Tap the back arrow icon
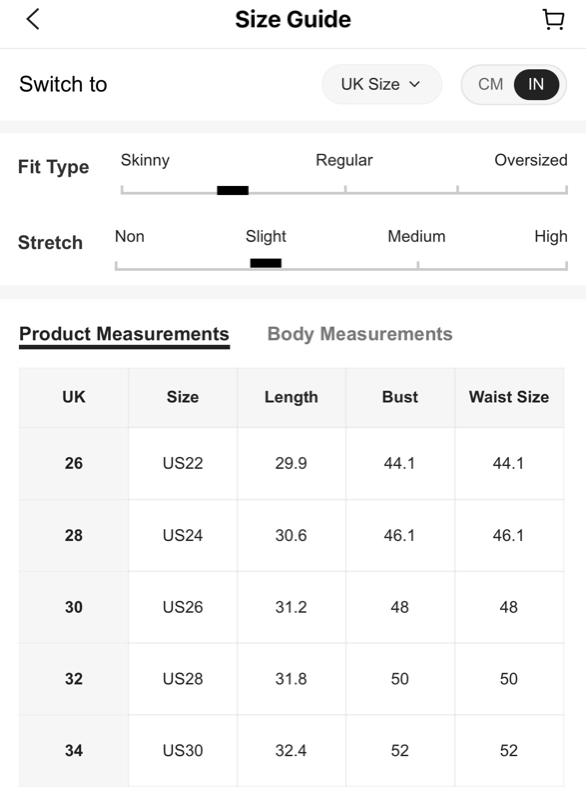 [x=33, y=20]
